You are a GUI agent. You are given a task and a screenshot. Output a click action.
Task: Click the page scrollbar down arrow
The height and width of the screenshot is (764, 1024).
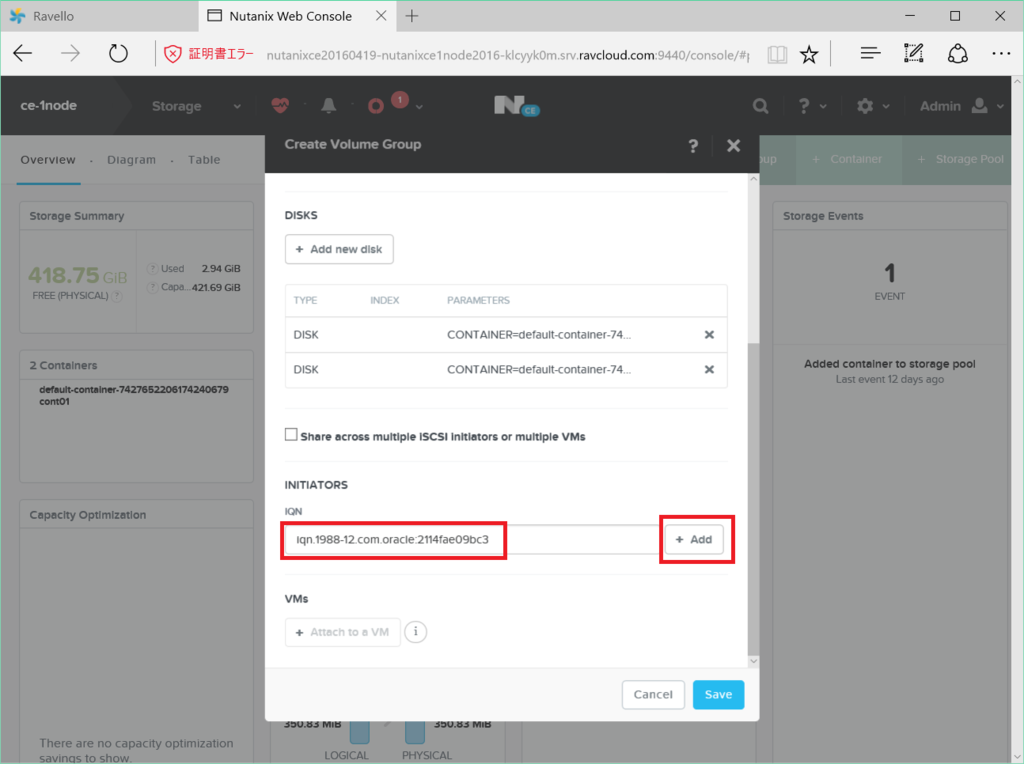[1017, 756]
